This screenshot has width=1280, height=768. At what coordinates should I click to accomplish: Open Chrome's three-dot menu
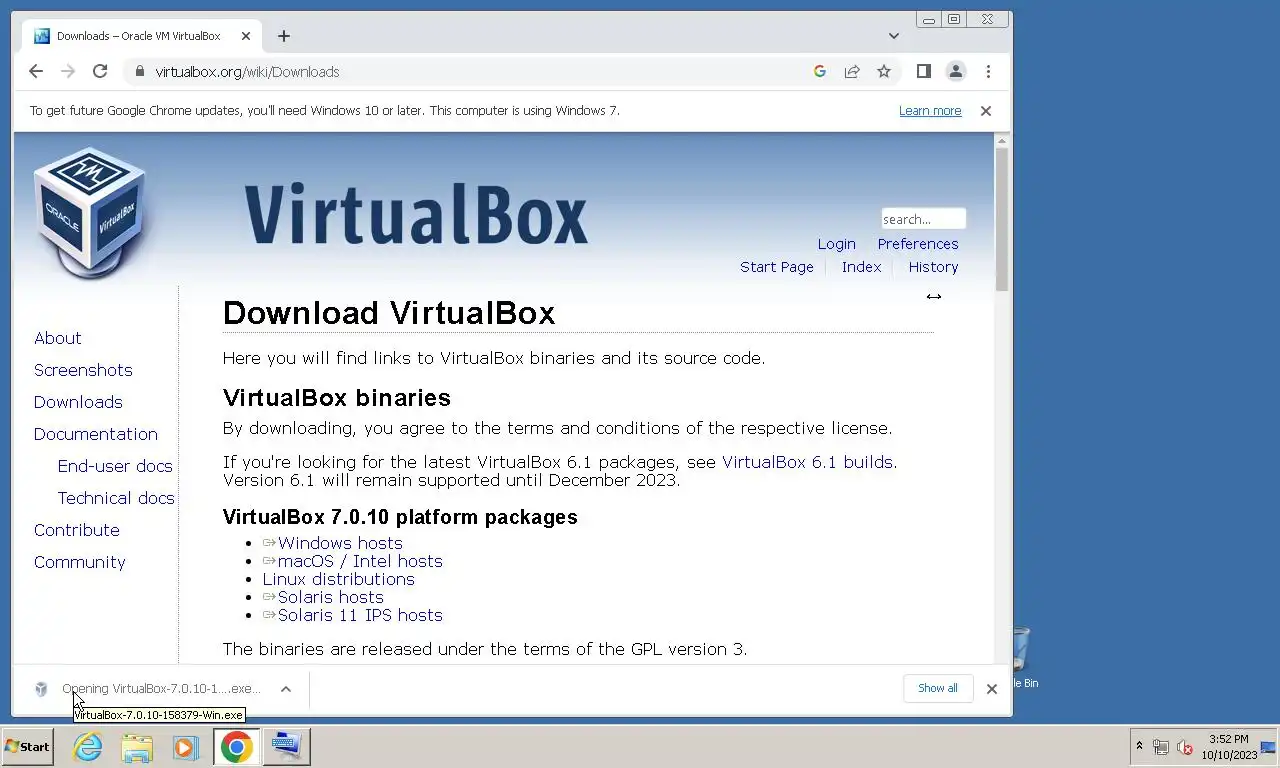coord(988,71)
